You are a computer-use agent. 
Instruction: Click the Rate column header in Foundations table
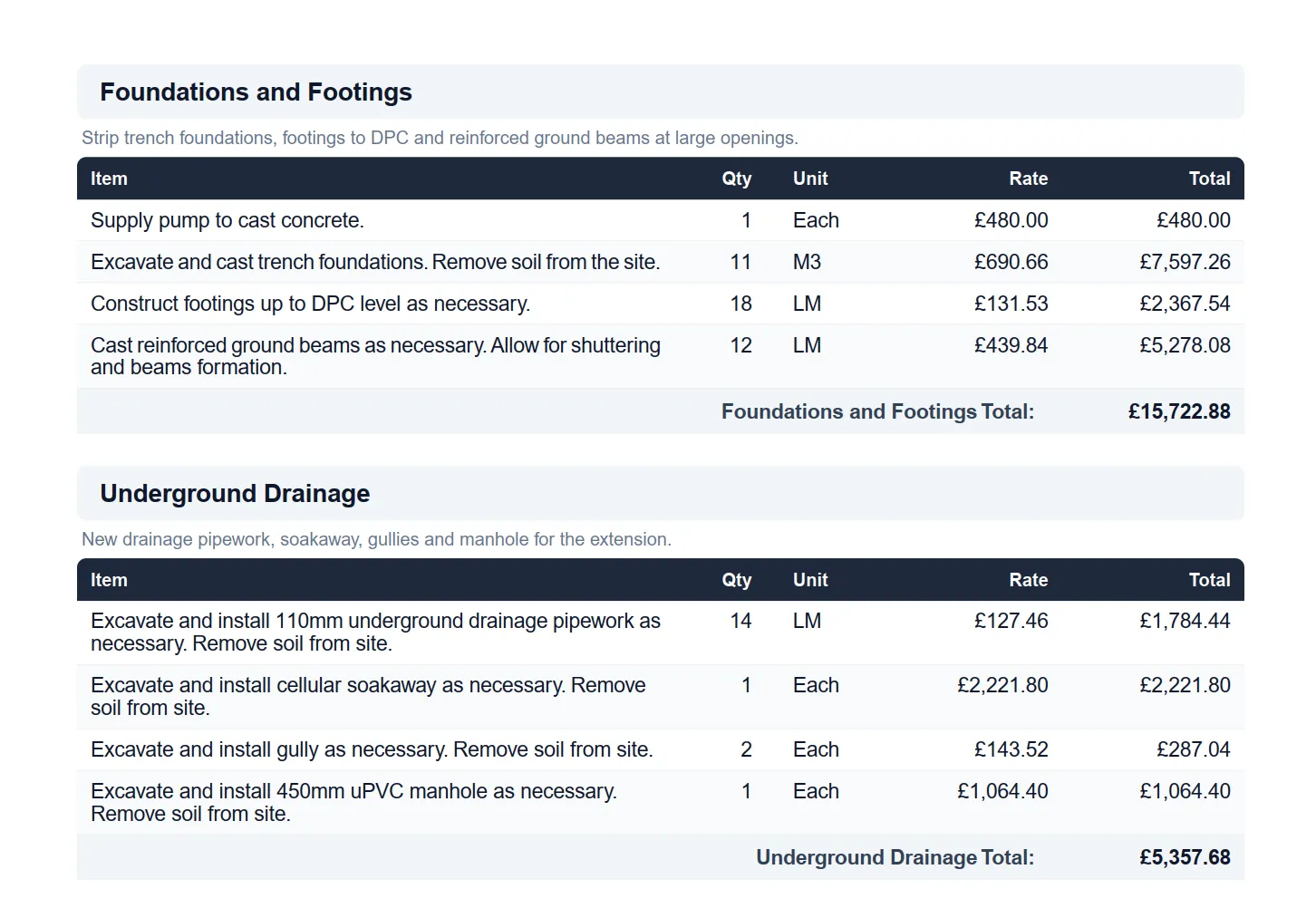[1028, 179]
